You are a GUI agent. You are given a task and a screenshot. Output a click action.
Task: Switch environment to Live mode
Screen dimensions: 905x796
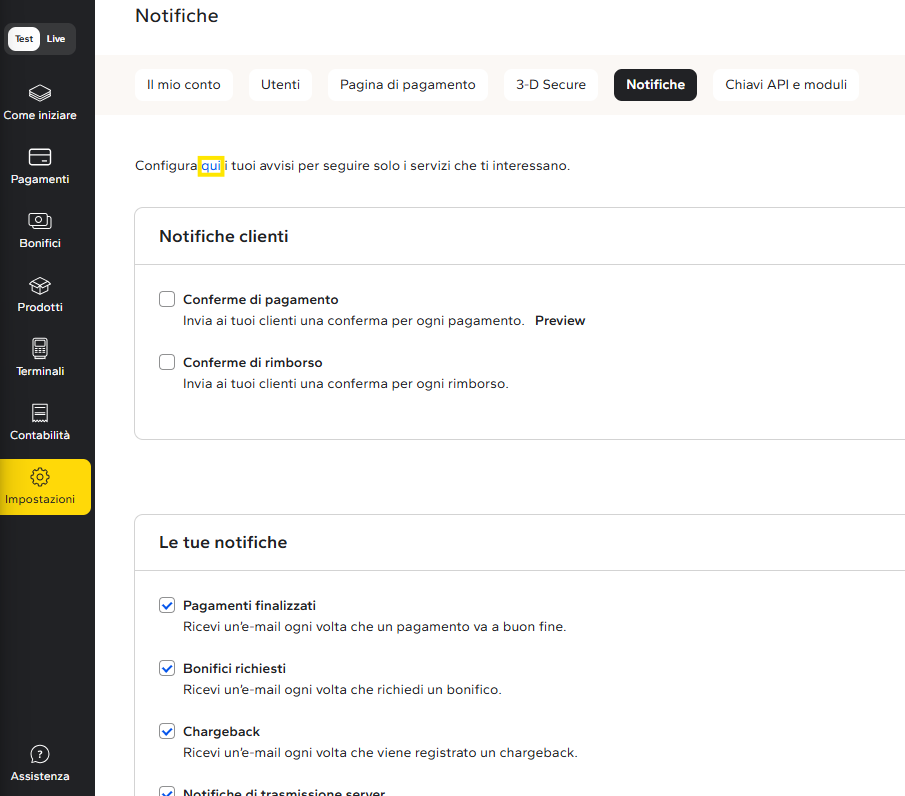point(56,39)
